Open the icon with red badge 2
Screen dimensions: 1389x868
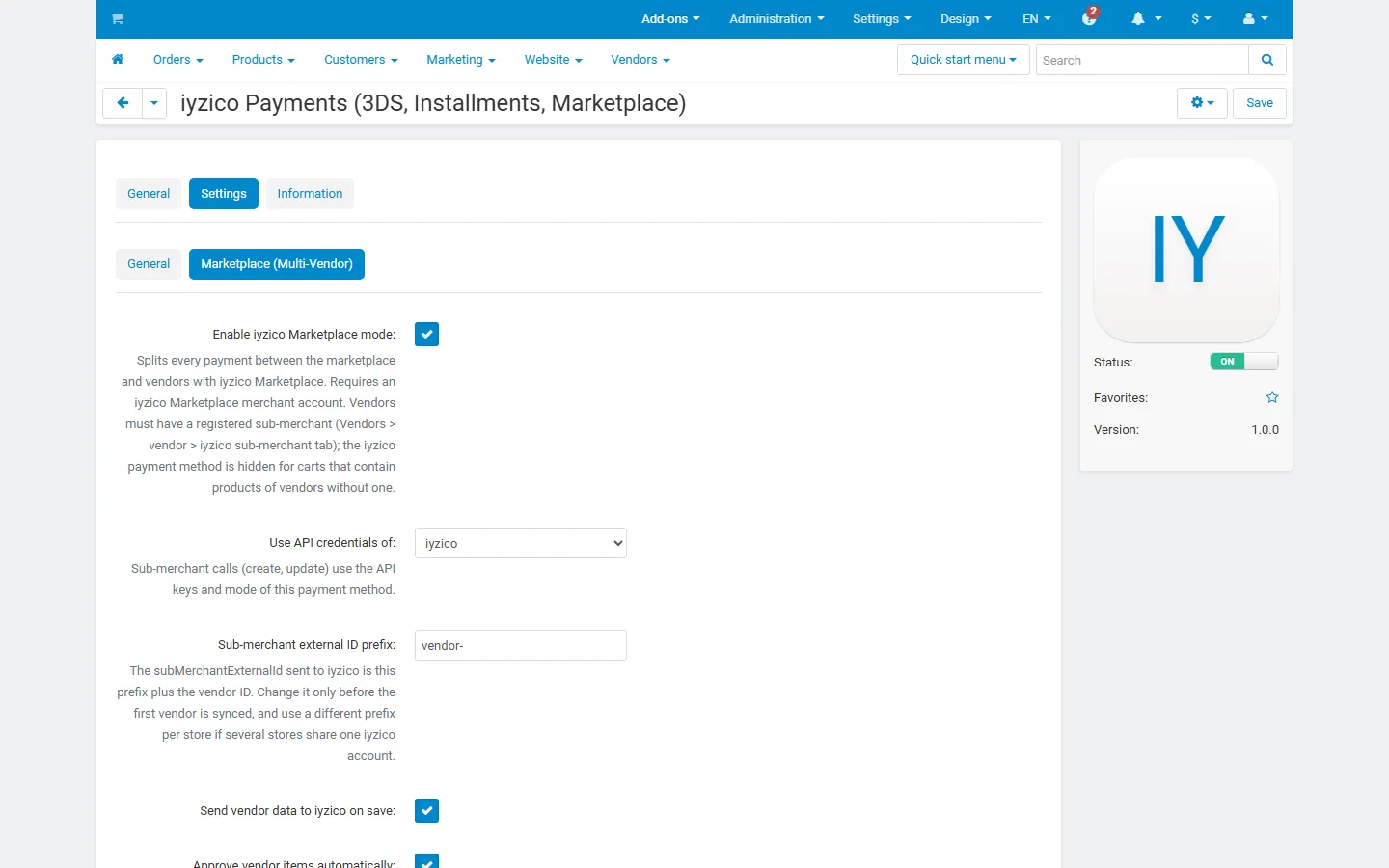(x=1090, y=16)
